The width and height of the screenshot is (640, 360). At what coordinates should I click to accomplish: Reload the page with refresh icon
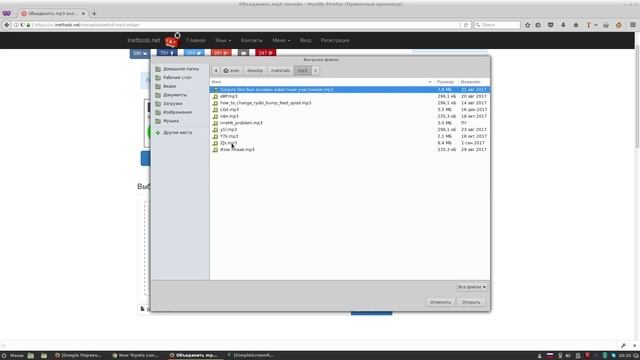pos(466,25)
